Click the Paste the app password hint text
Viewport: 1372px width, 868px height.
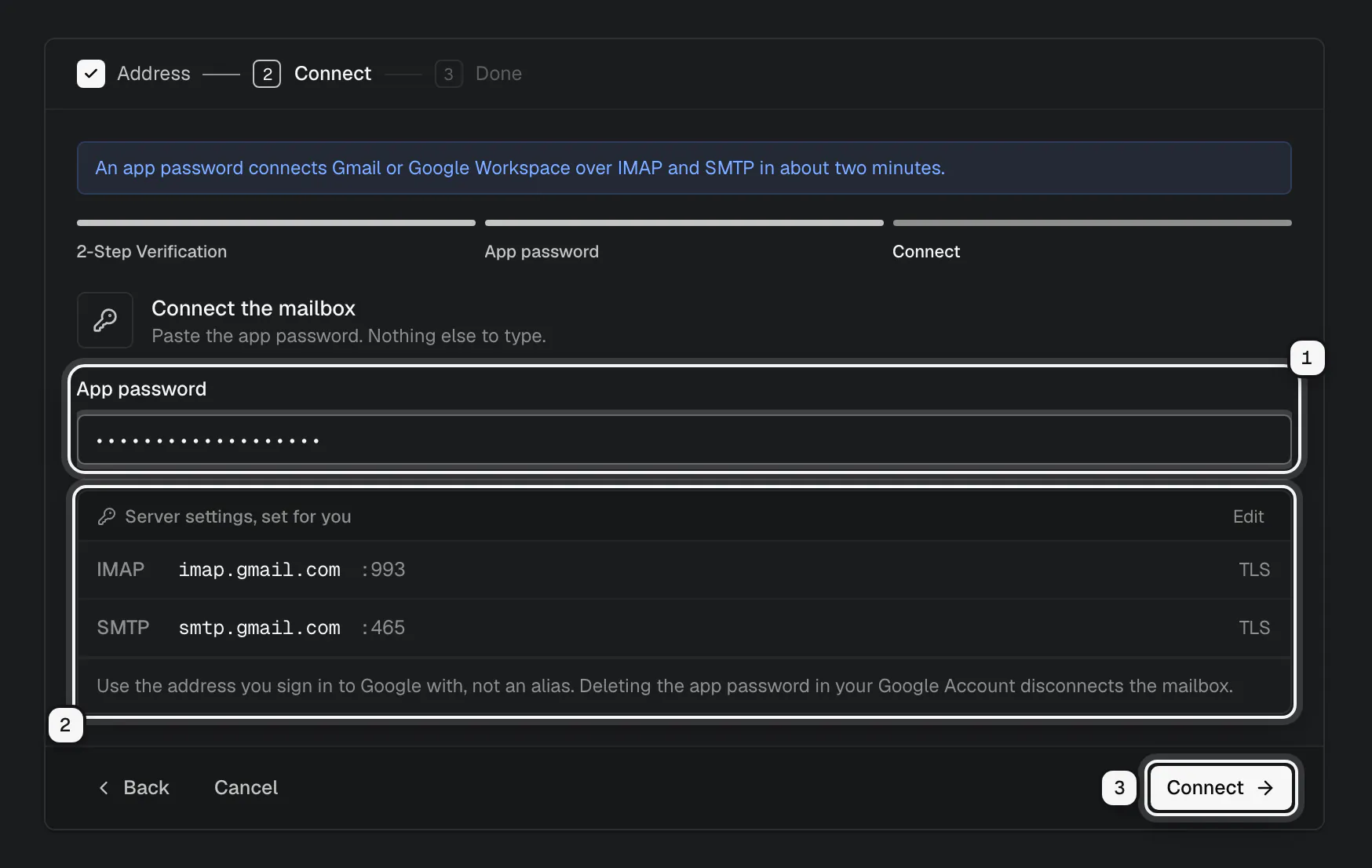[348, 336]
